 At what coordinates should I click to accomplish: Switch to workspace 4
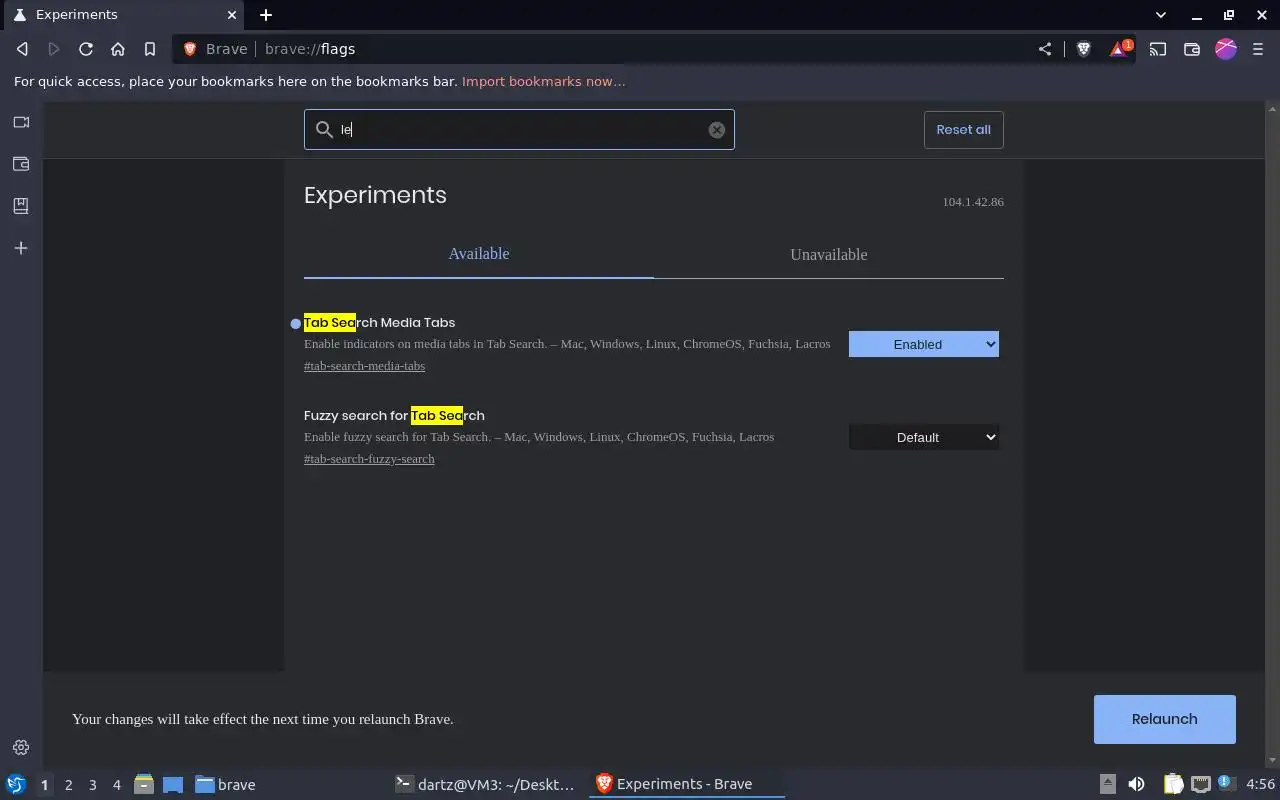tap(116, 785)
